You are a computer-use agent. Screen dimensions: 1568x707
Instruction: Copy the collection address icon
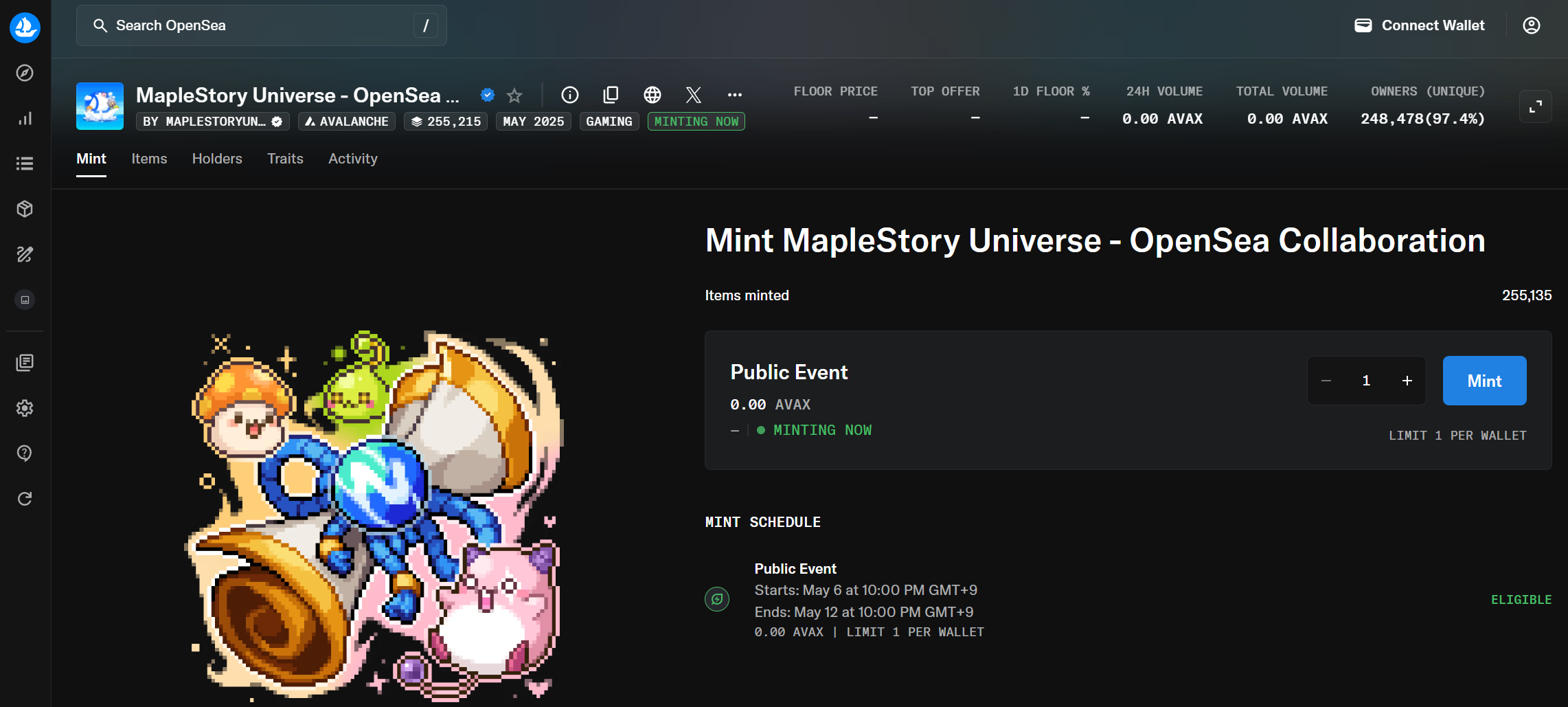(x=611, y=95)
